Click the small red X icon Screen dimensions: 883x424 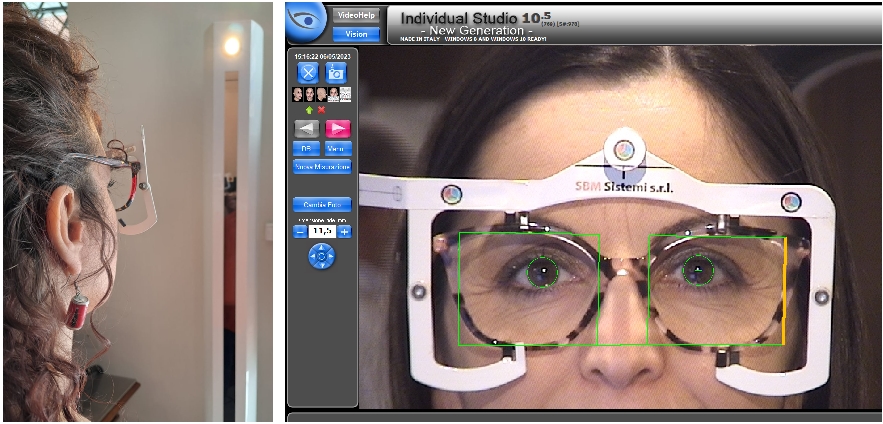click(322, 110)
